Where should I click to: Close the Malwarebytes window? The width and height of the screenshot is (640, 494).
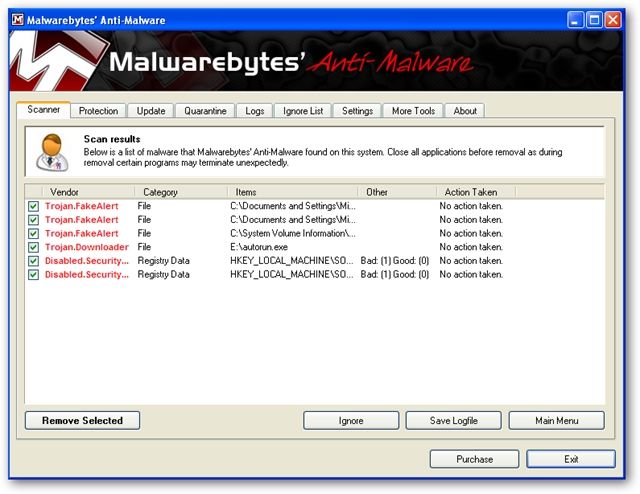(x=613, y=20)
